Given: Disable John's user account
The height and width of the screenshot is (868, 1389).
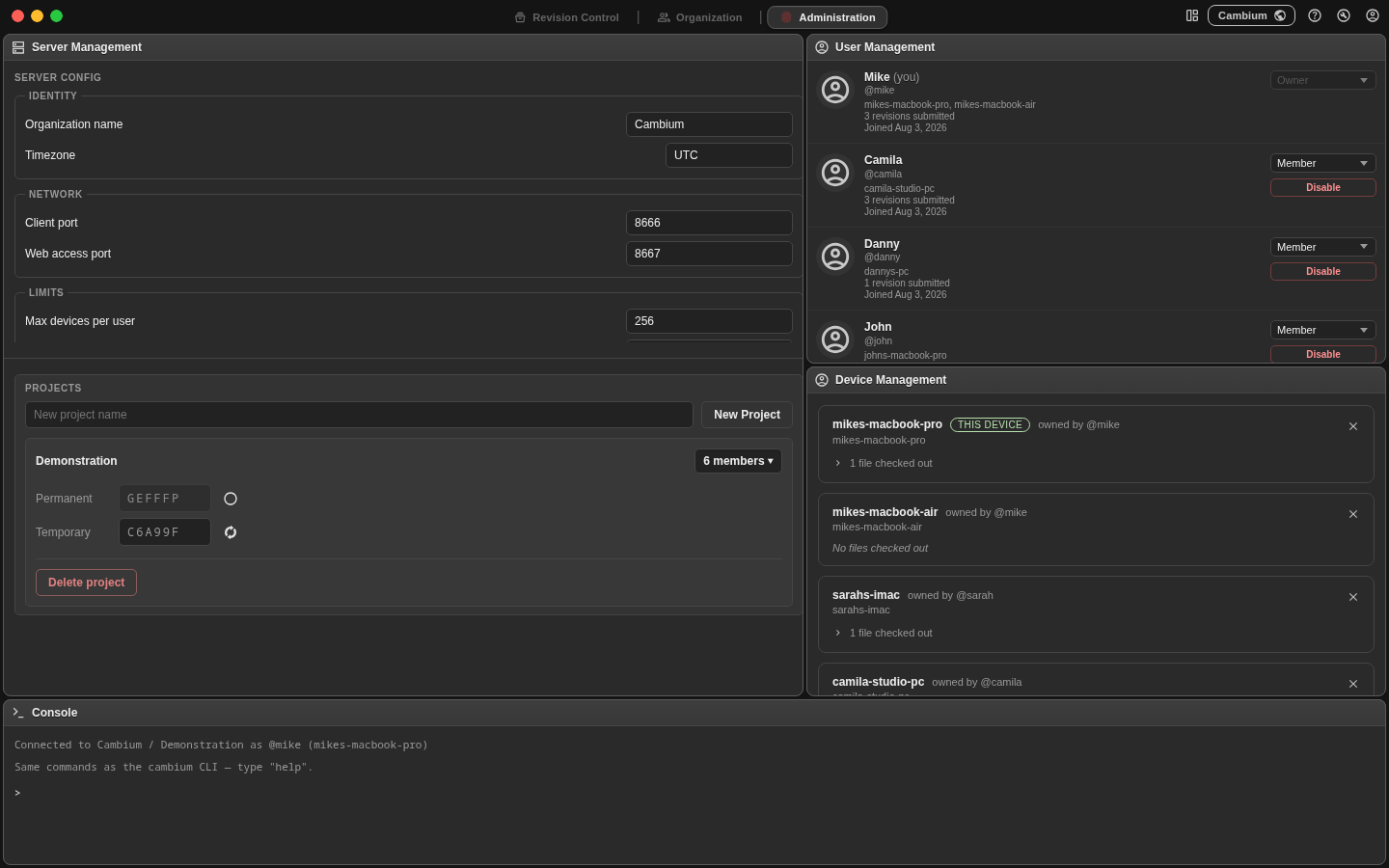Looking at the screenshot, I should coord(1322,354).
